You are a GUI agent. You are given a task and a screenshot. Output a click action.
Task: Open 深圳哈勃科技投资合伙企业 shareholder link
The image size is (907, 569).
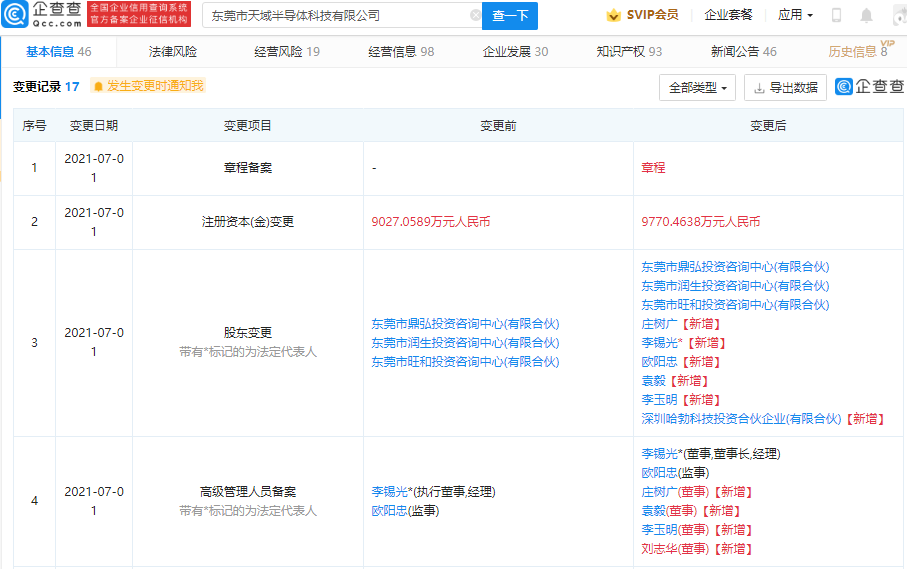click(x=741, y=419)
